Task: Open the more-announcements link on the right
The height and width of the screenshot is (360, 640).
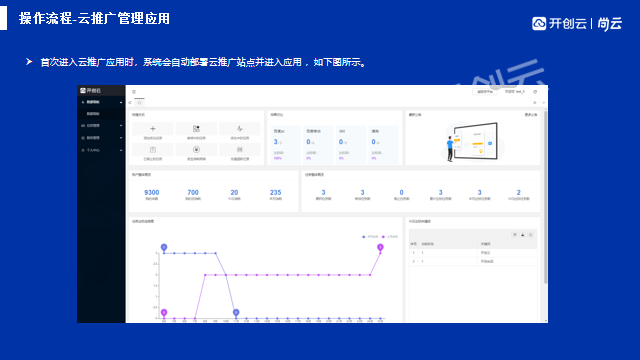Action: (531, 115)
